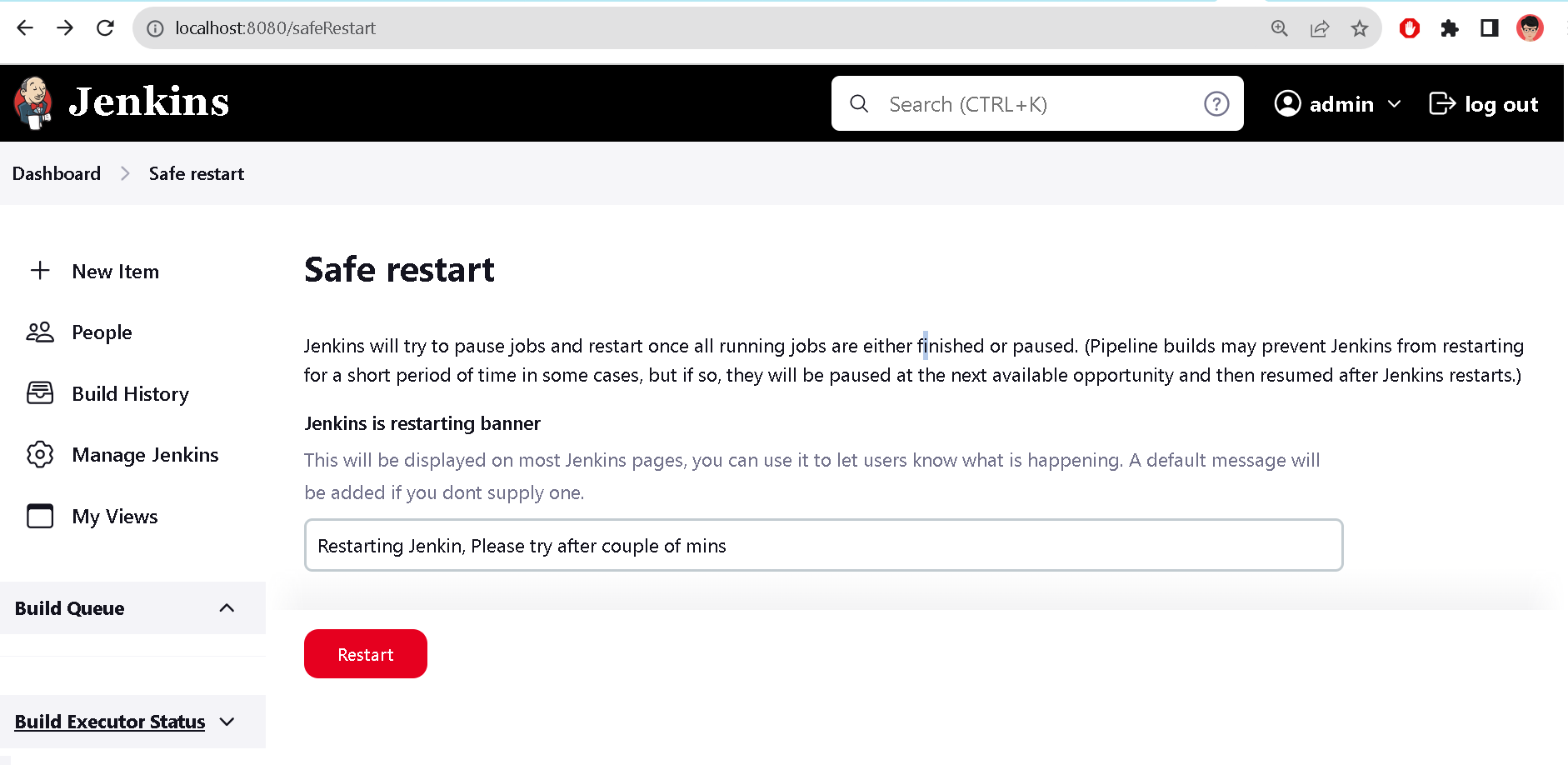Click the red Restart button
Viewport: 1568px width, 765px height.
(366, 654)
